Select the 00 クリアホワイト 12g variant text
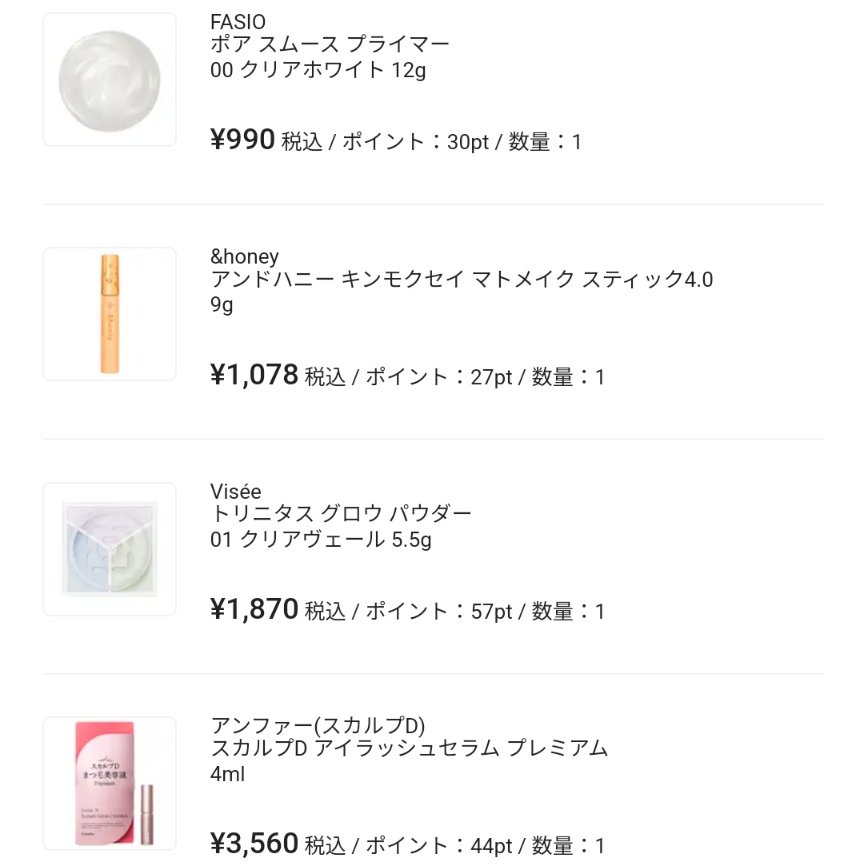The width and height of the screenshot is (864, 864). coord(318,70)
